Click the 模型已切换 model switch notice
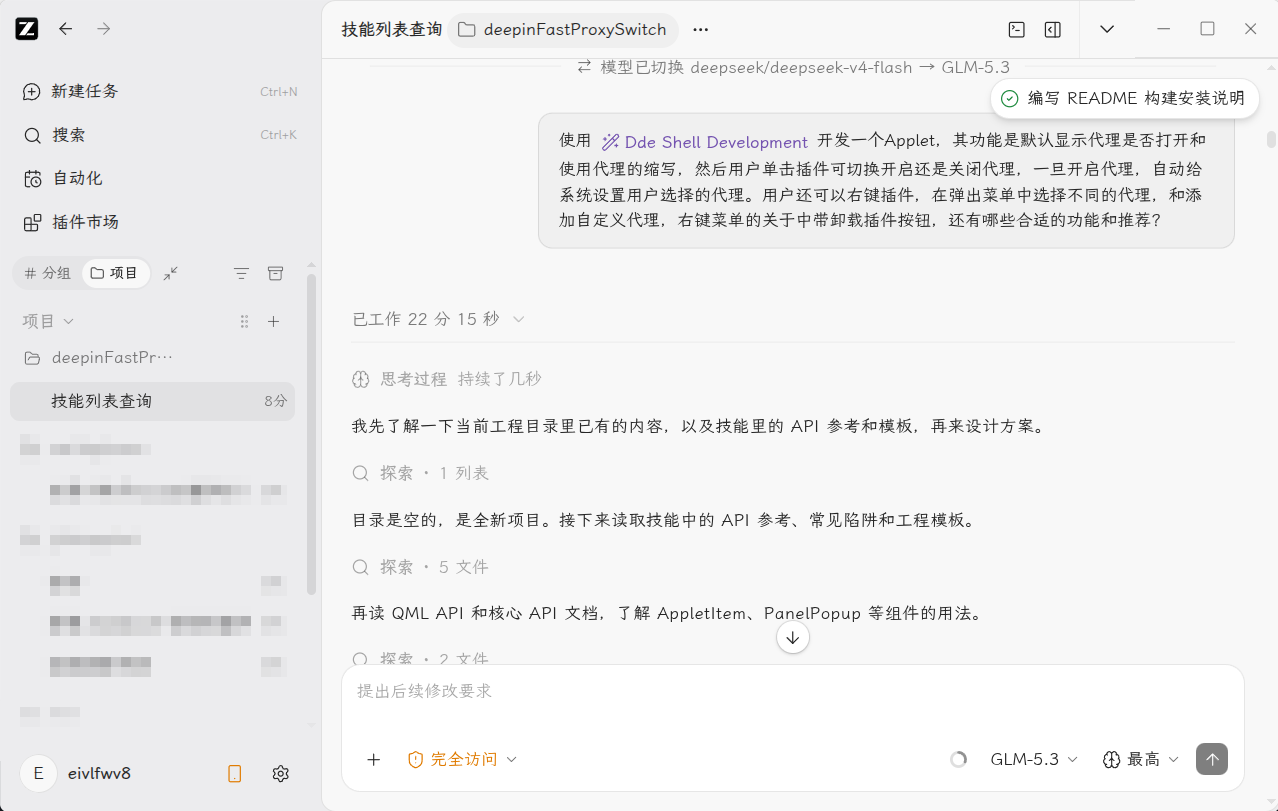This screenshot has height=811, width=1278. point(794,68)
